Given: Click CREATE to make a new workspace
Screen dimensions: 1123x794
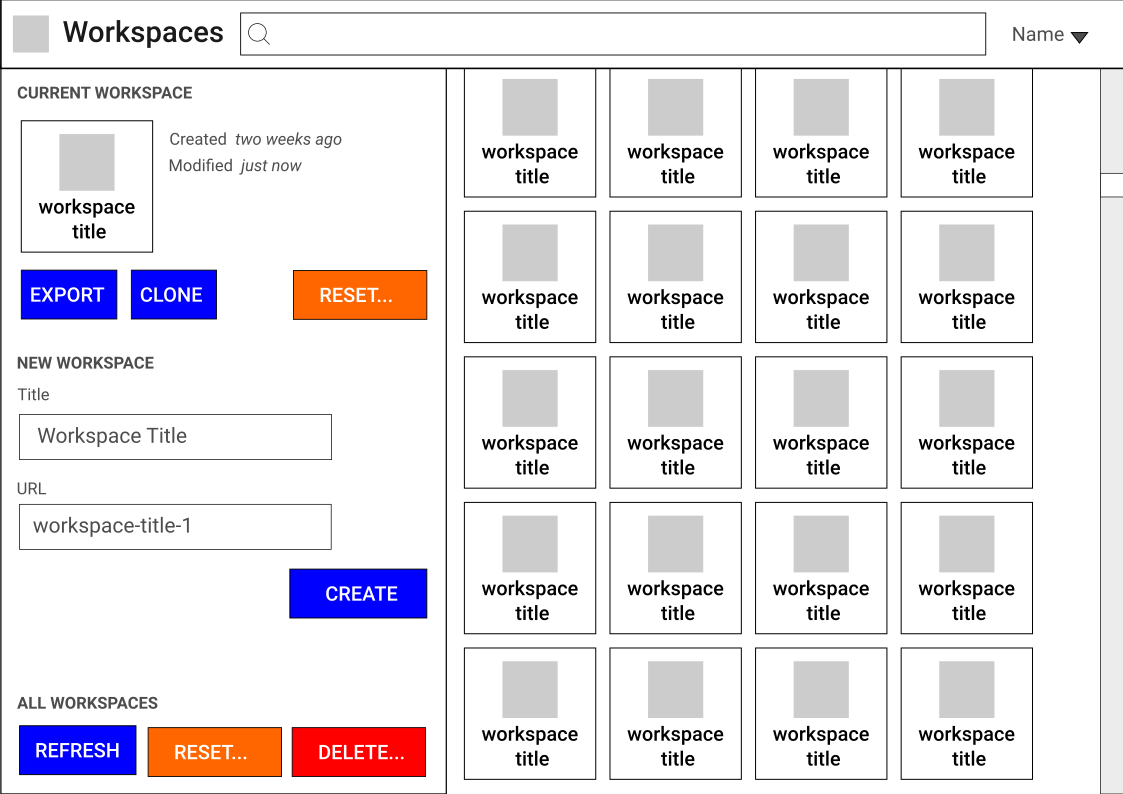Looking at the screenshot, I should [358, 593].
